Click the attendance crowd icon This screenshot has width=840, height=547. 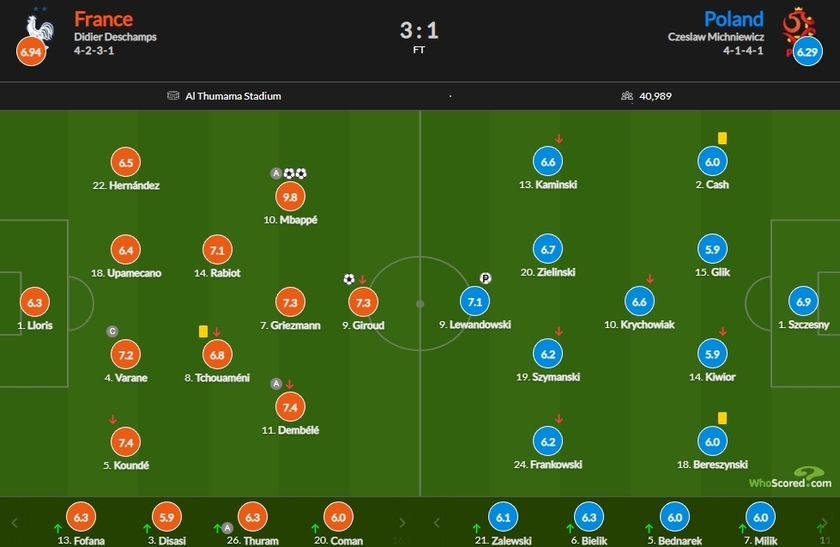point(627,96)
